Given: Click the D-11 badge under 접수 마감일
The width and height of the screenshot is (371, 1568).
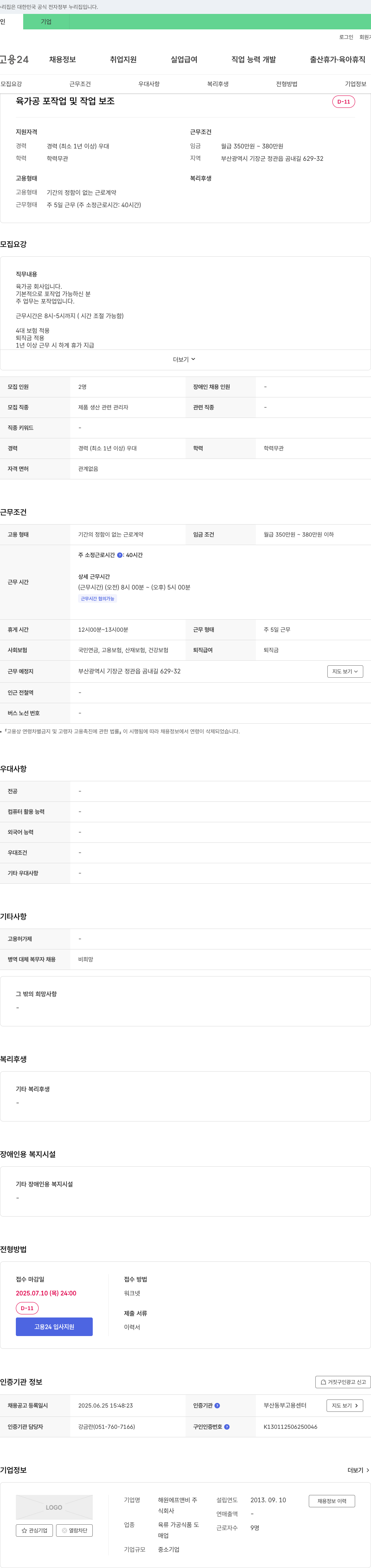Looking at the screenshot, I should [x=27, y=1308].
